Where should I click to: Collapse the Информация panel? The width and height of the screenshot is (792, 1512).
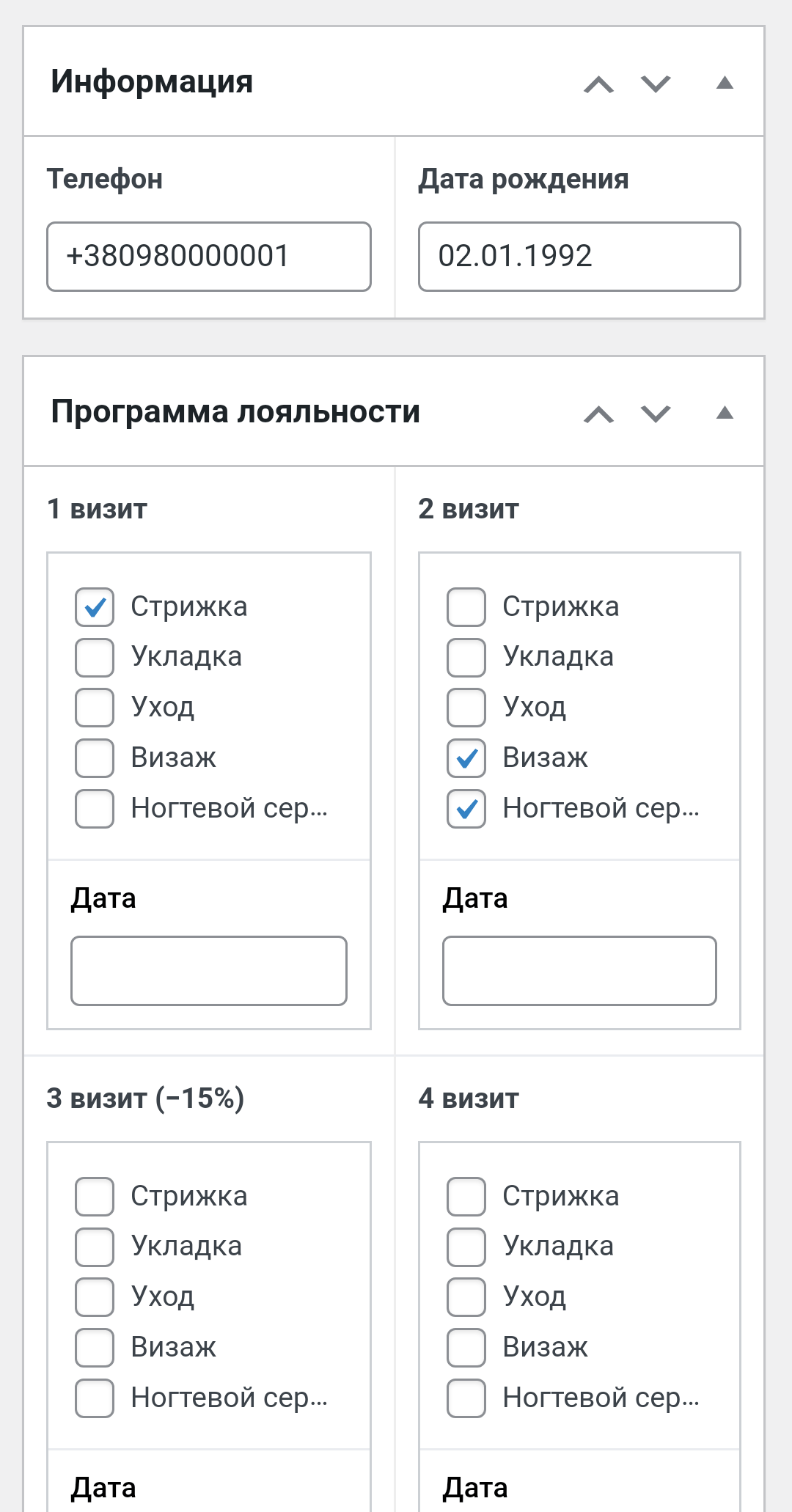pos(725,83)
